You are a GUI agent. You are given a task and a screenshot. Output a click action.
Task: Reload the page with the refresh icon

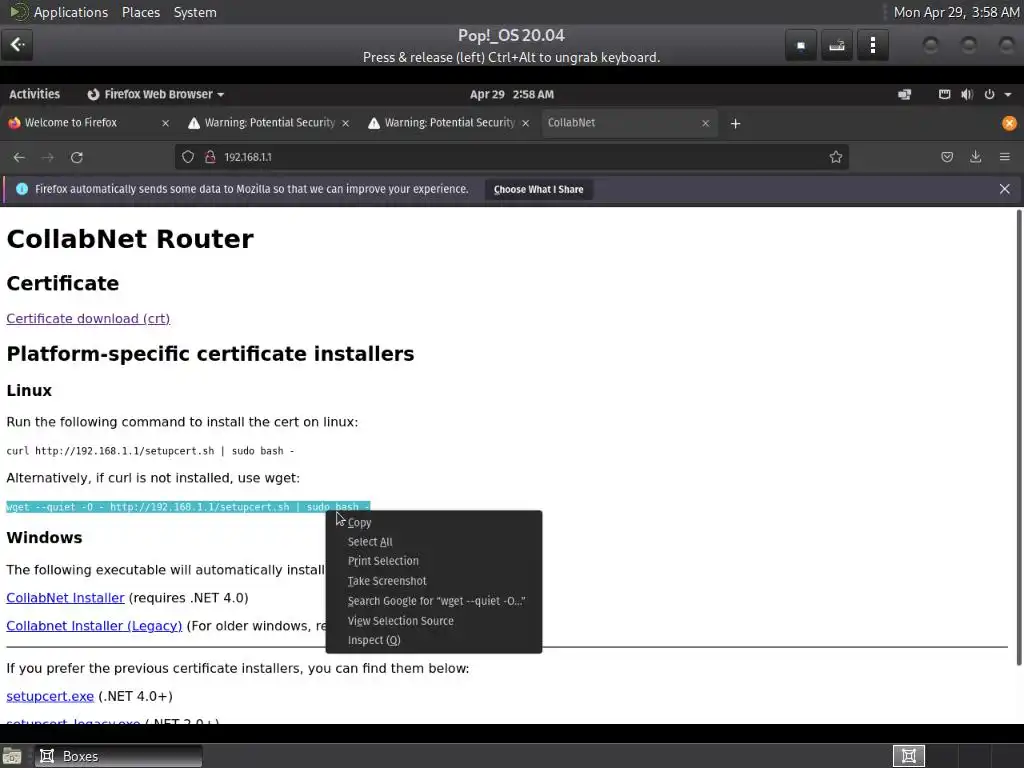pos(76,157)
